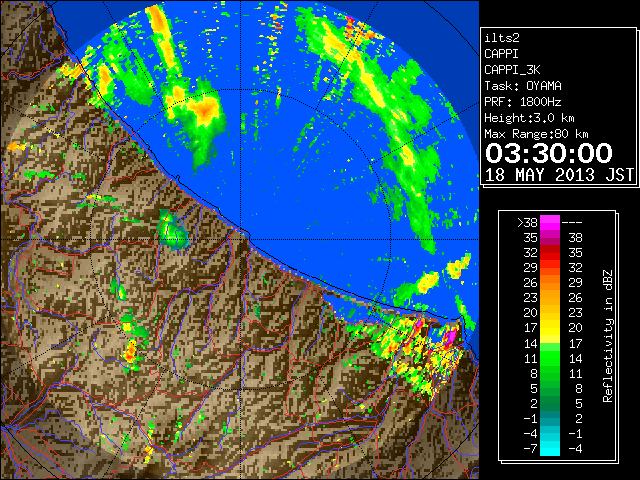
Task: Click the '-7' legend value
Action: click(x=530, y=448)
